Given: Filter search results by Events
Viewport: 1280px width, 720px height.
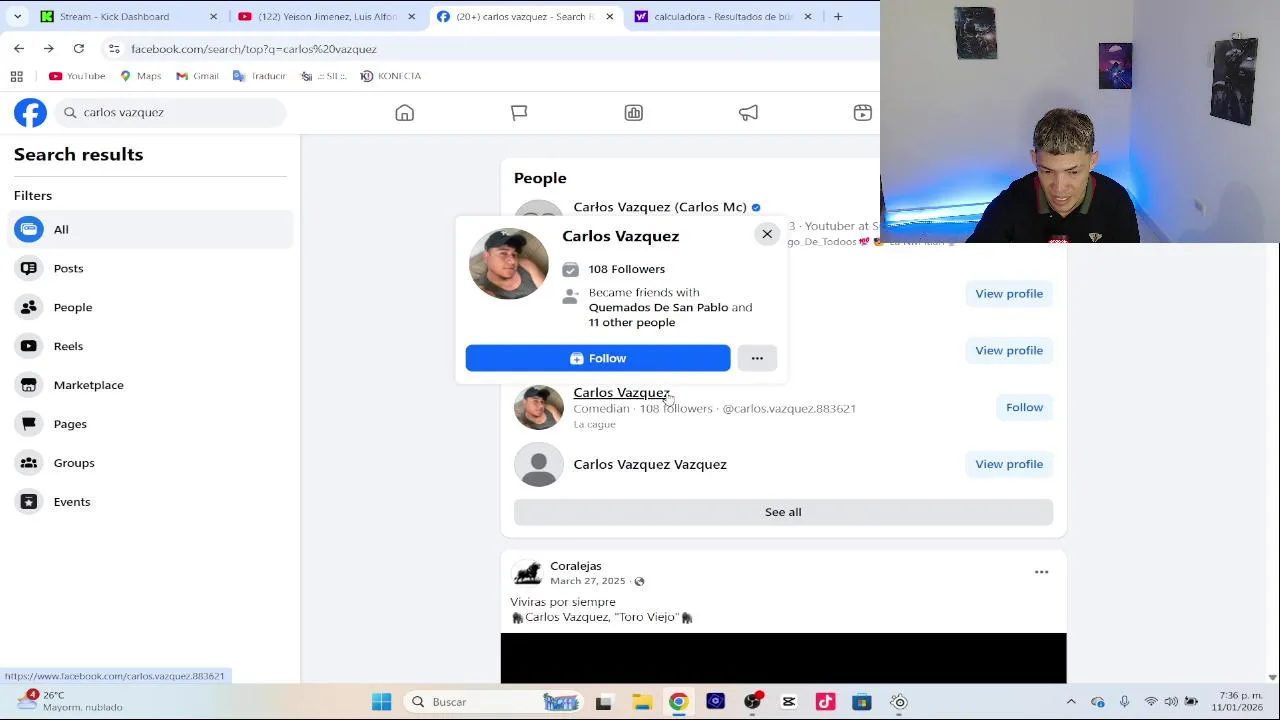Looking at the screenshot, I should click(x=150, y=502).
